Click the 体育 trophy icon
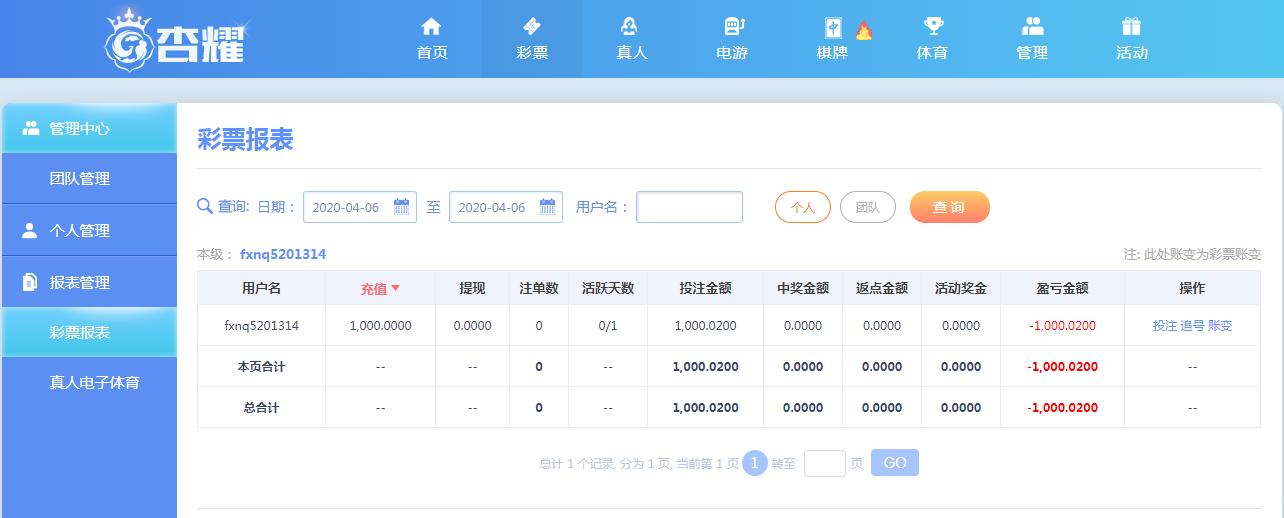Screen dimensions: 1284x518 click(932, 26)
